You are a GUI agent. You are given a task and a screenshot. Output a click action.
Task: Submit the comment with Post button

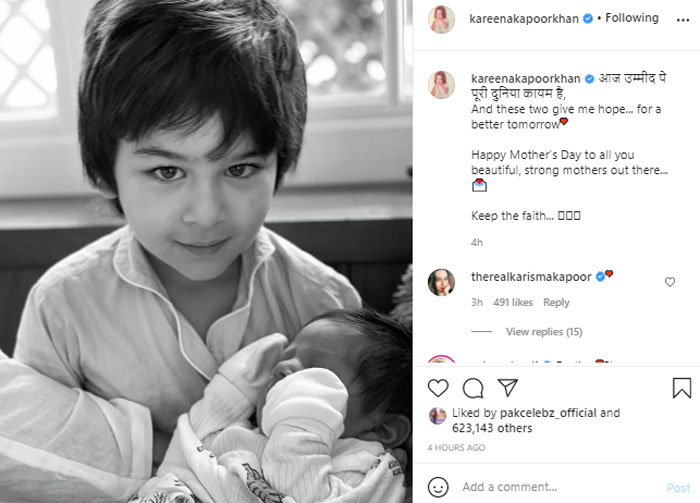(x=678, y=487)
